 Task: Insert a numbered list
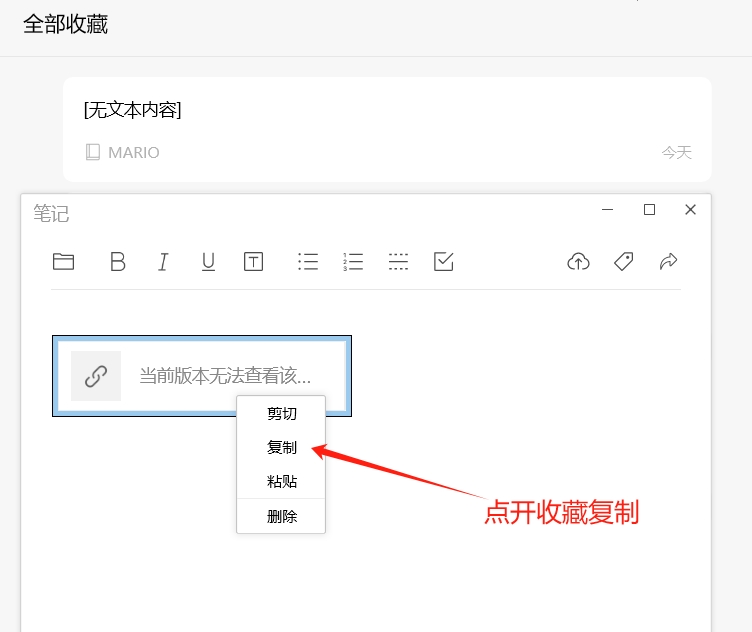point(353,262)
